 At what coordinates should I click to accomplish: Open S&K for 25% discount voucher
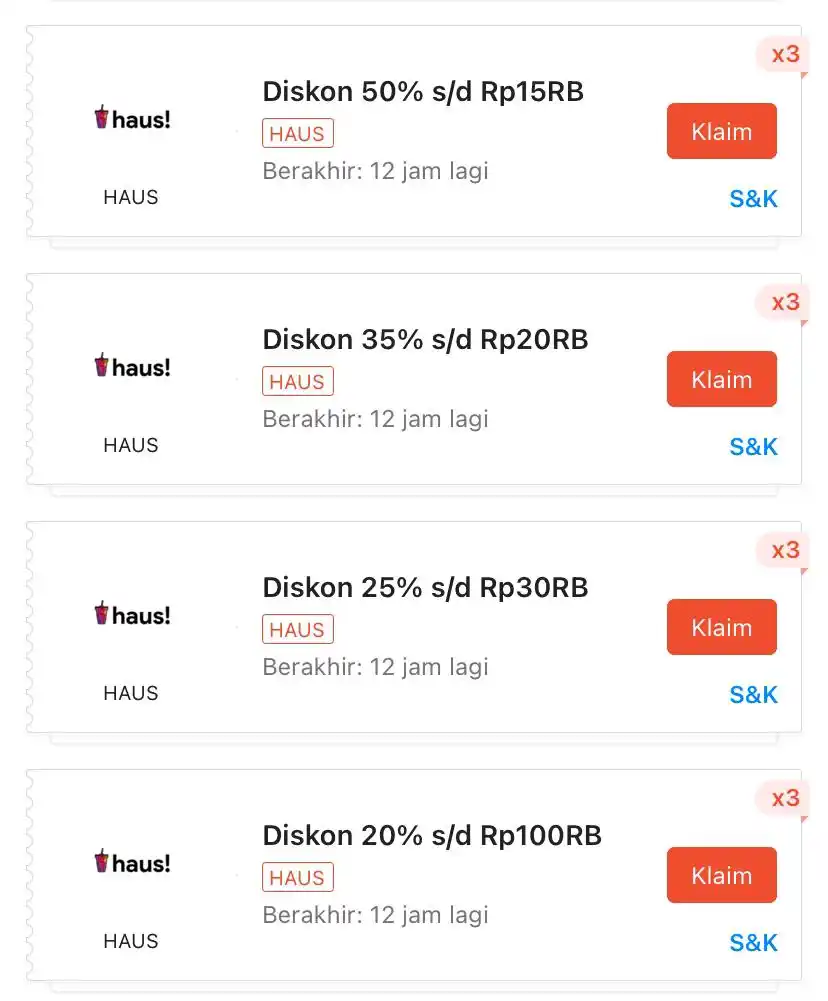point(753,694)
